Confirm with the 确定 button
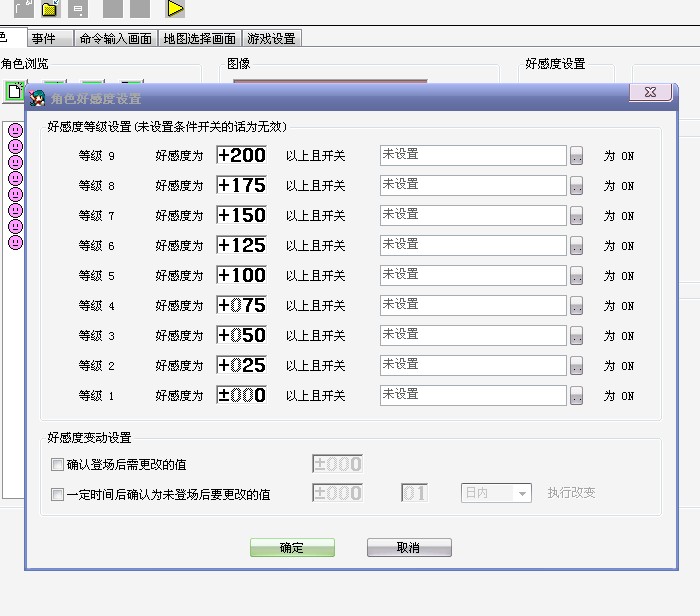Viewport: 700px width, 616px height. click(292, 548)
